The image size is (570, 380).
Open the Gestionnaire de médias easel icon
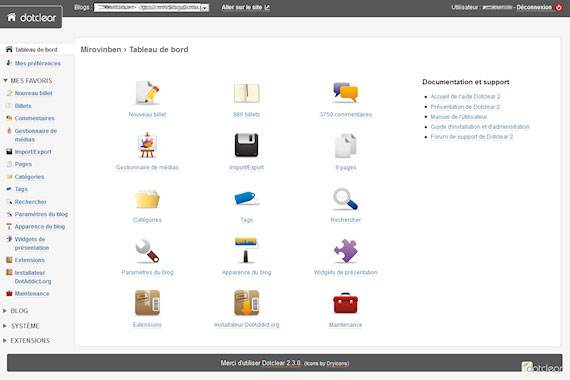pos(147,145)
